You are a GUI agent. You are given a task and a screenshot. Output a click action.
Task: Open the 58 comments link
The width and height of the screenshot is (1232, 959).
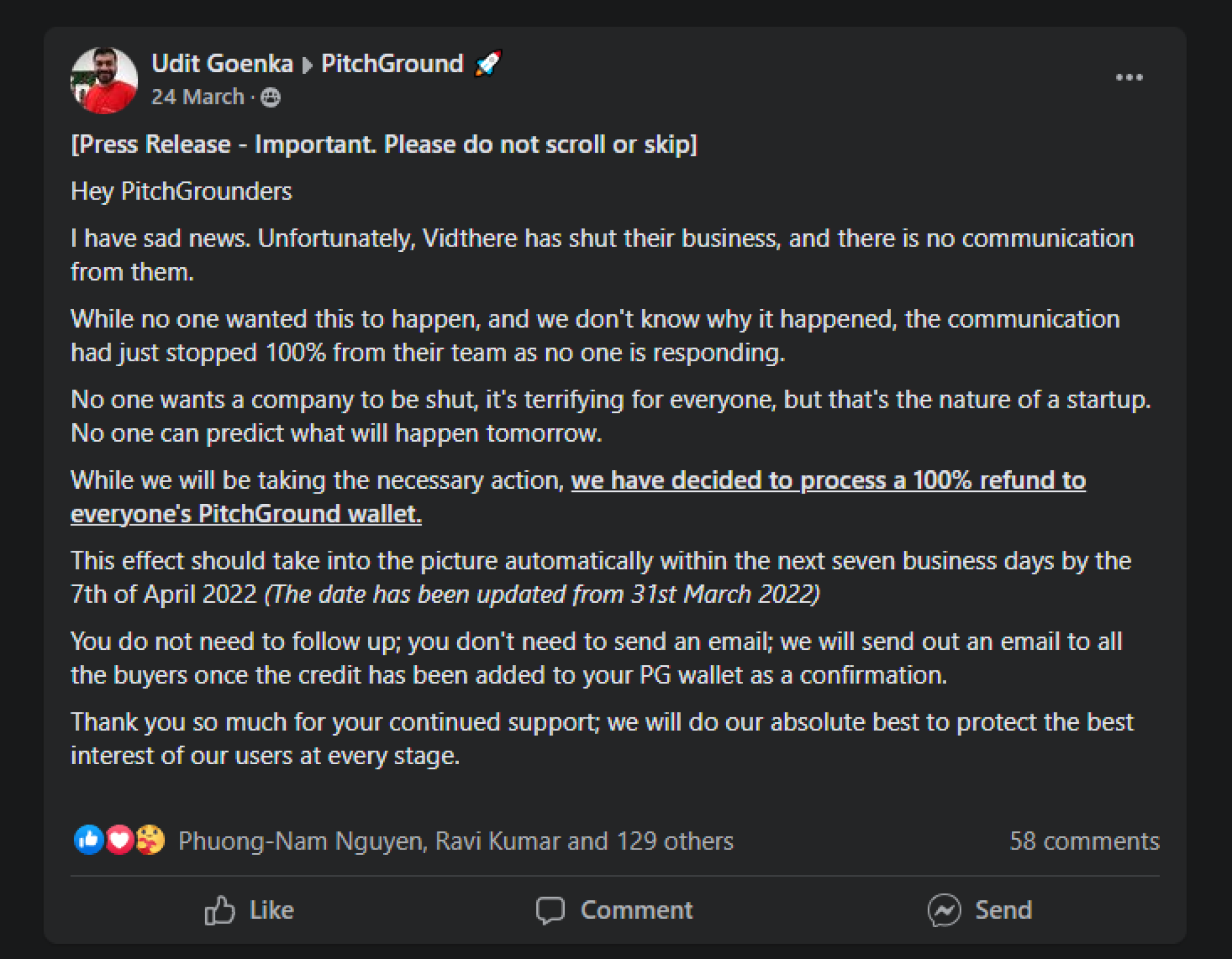pyautogui.click(x=1084, y=841)
